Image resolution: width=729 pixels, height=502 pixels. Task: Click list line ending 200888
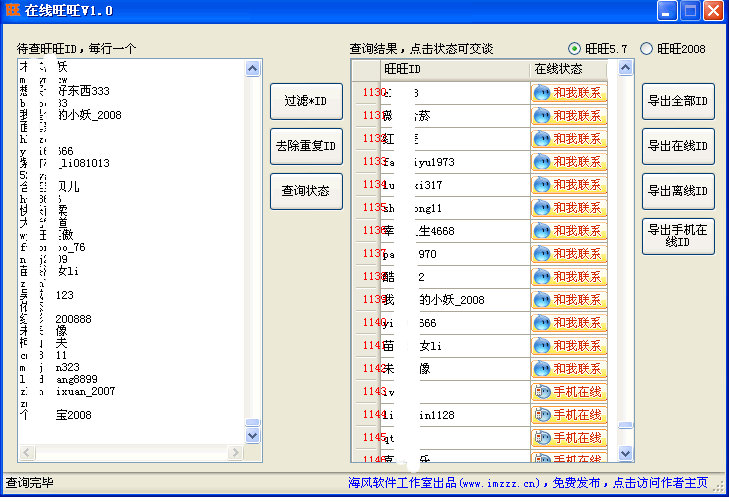pos(56,319)
